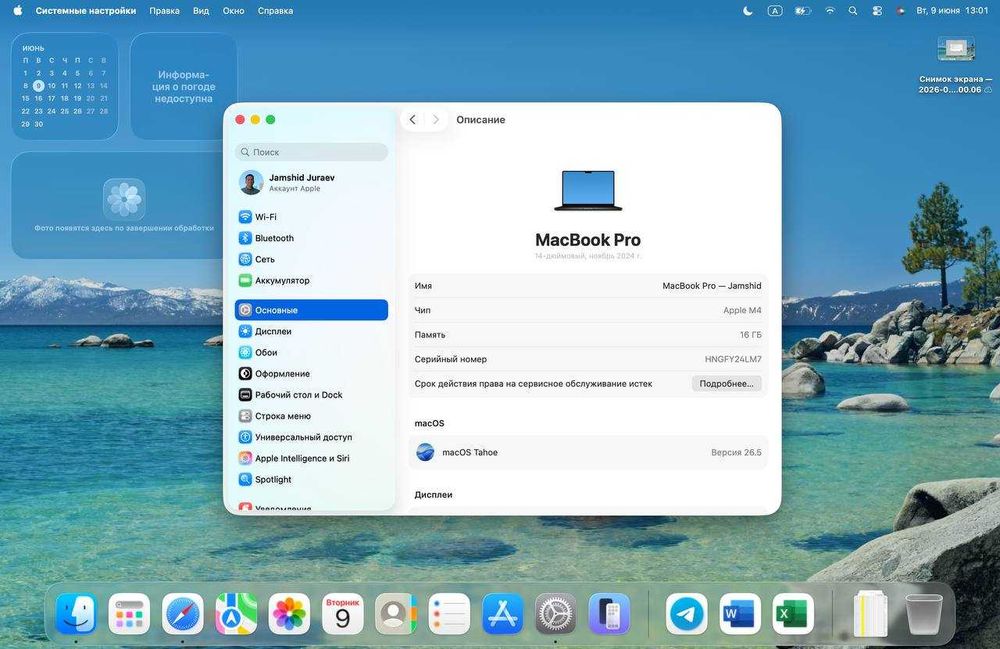Open Trash in the Dock
Viewport: 1000px width, 649px height.
point(923,614)
